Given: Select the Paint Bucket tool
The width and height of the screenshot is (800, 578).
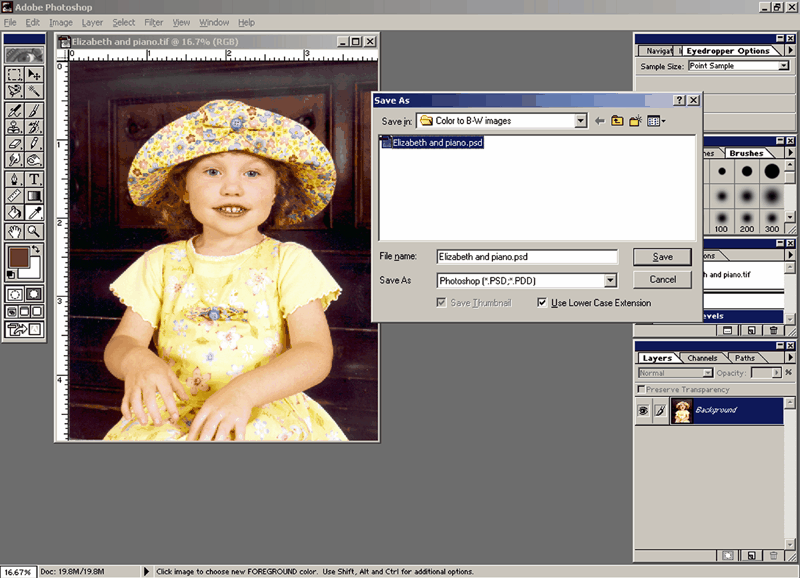Looking at the screenshot, I should point(14,213).
